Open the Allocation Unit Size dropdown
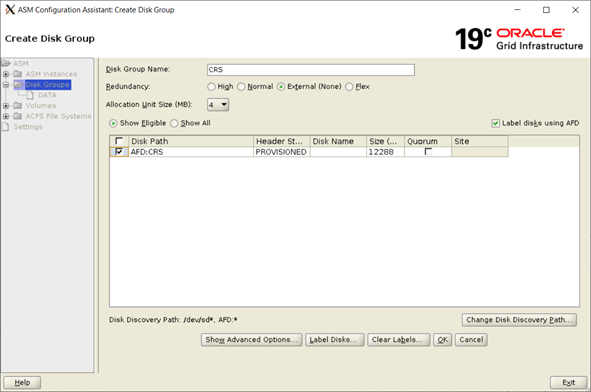Screen dimensions: 591x392 click(218, 104)
